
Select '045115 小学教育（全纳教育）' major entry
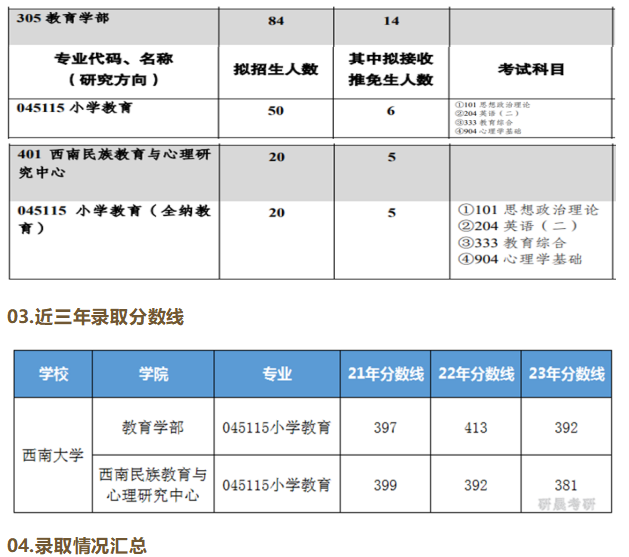click(x=114, y=219)
